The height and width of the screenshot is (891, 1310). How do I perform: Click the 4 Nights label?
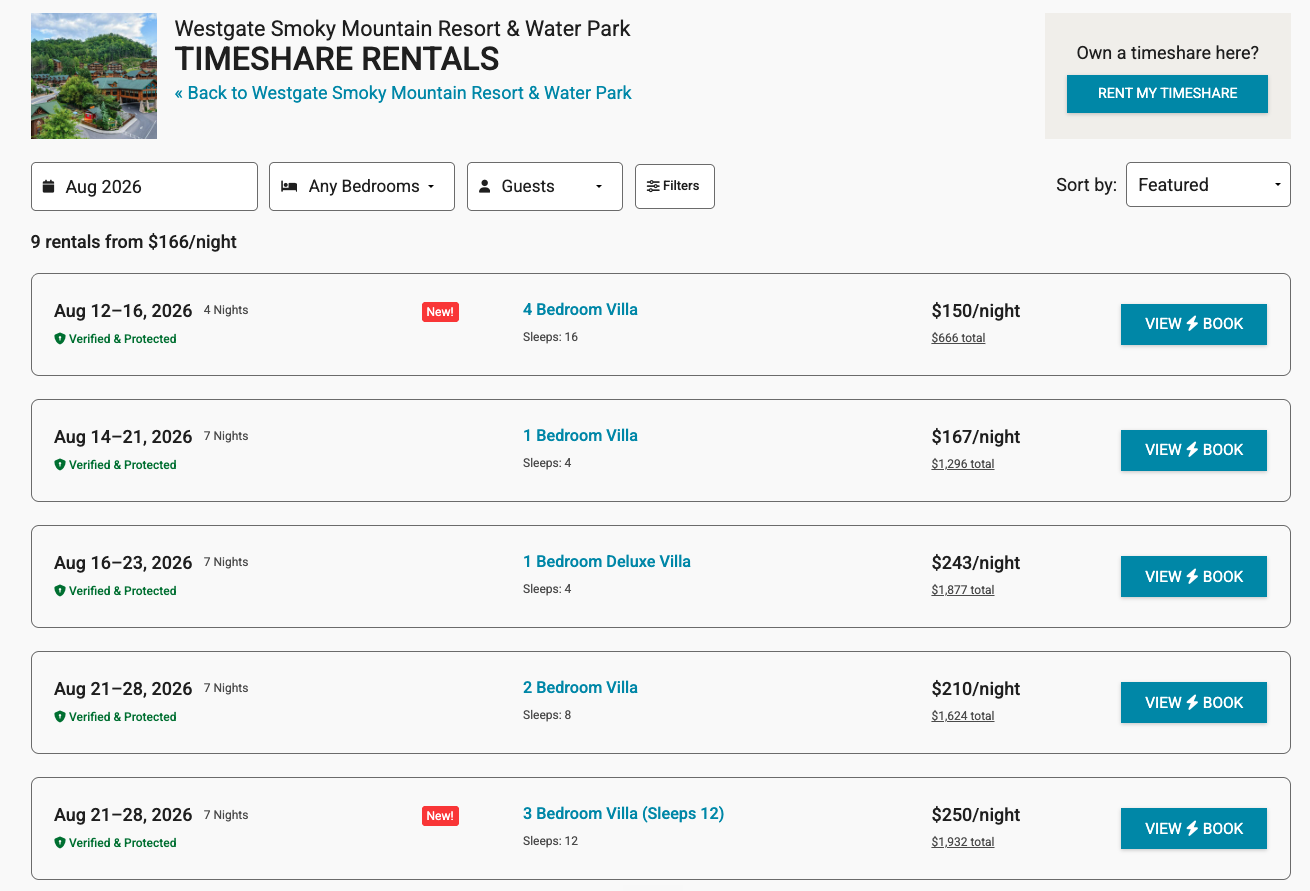point(226,310)
